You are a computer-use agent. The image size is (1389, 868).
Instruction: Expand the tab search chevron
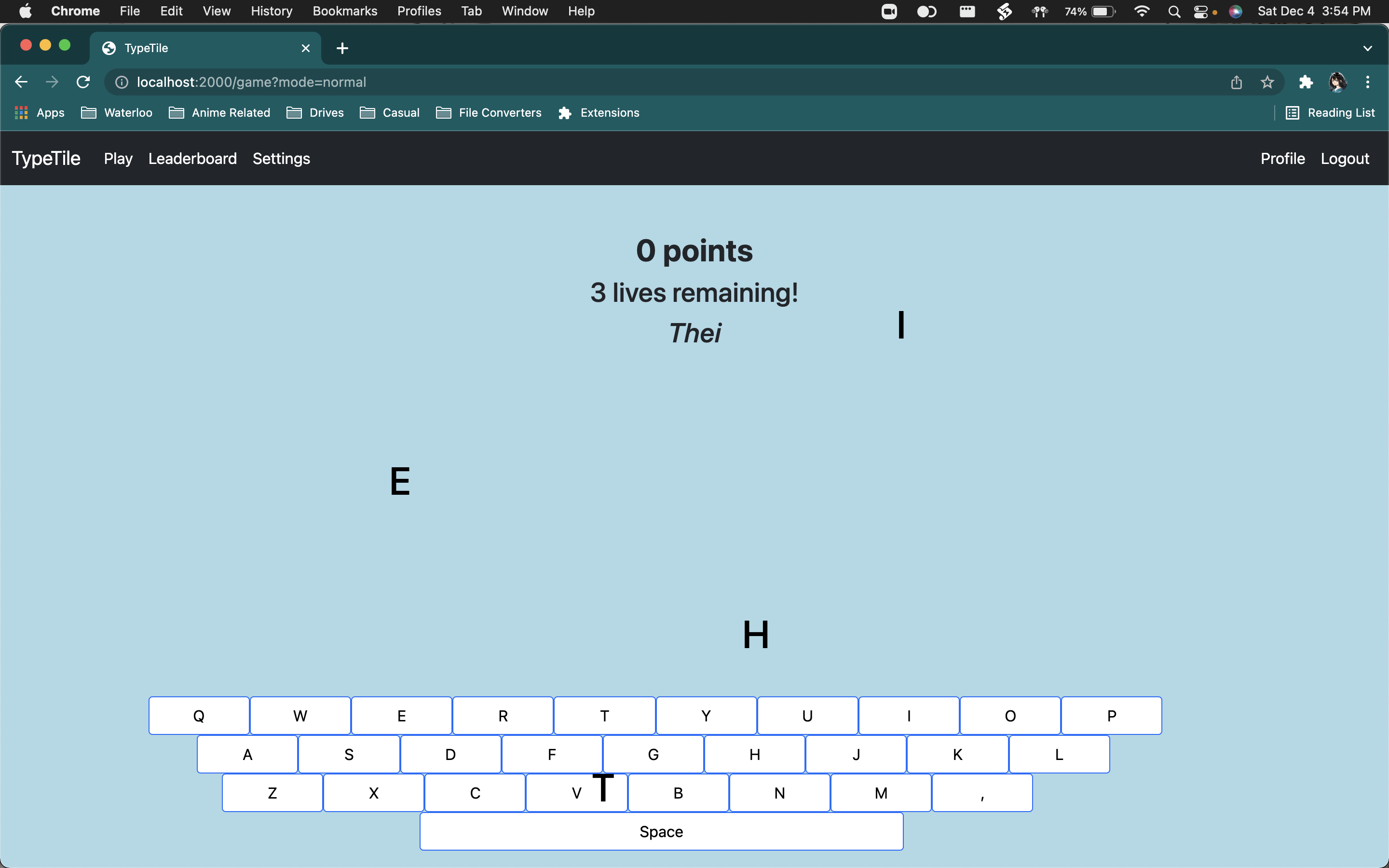click(1367, 48)
